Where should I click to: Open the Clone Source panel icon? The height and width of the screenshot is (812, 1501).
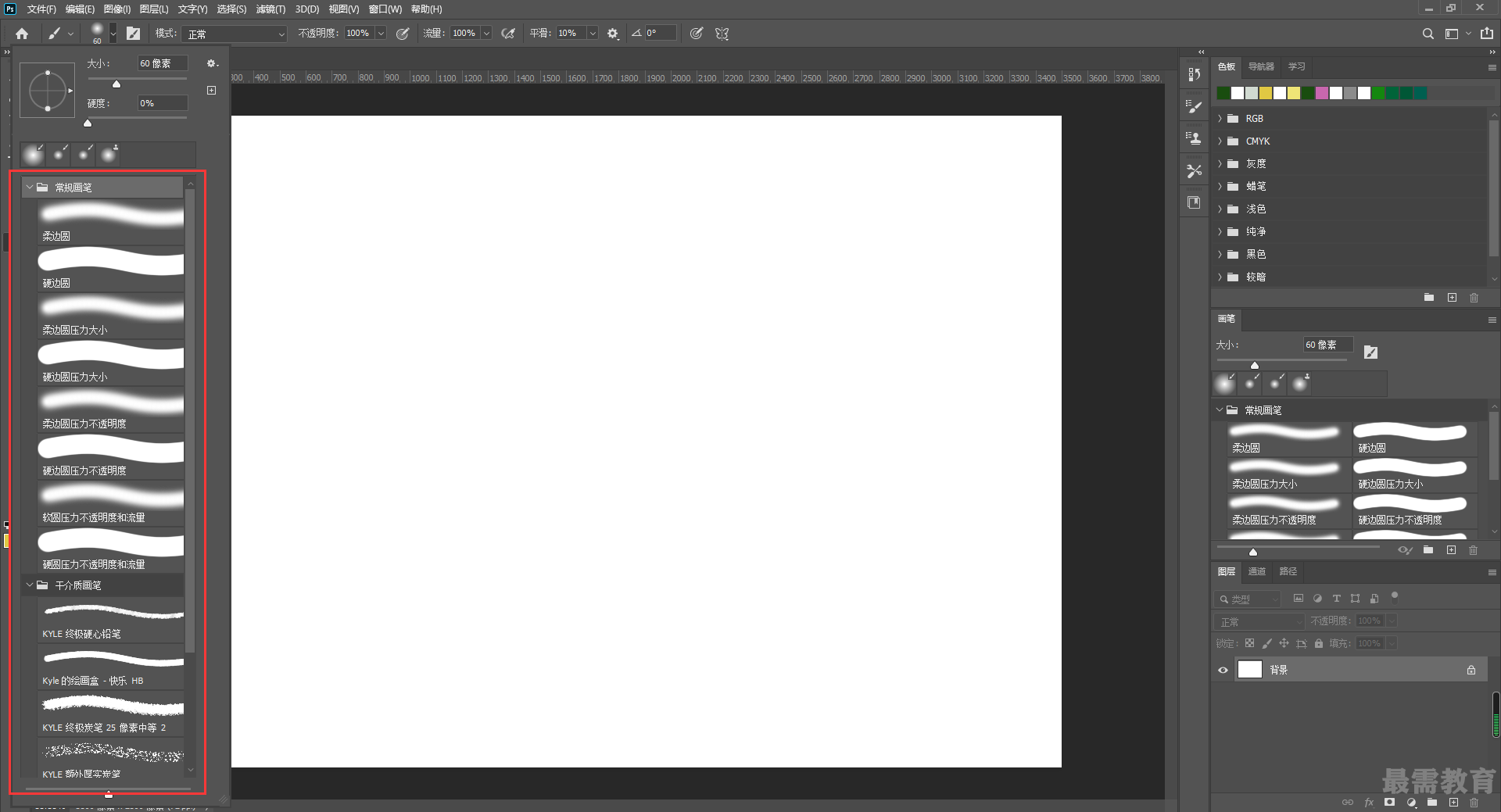point(1194,138)
